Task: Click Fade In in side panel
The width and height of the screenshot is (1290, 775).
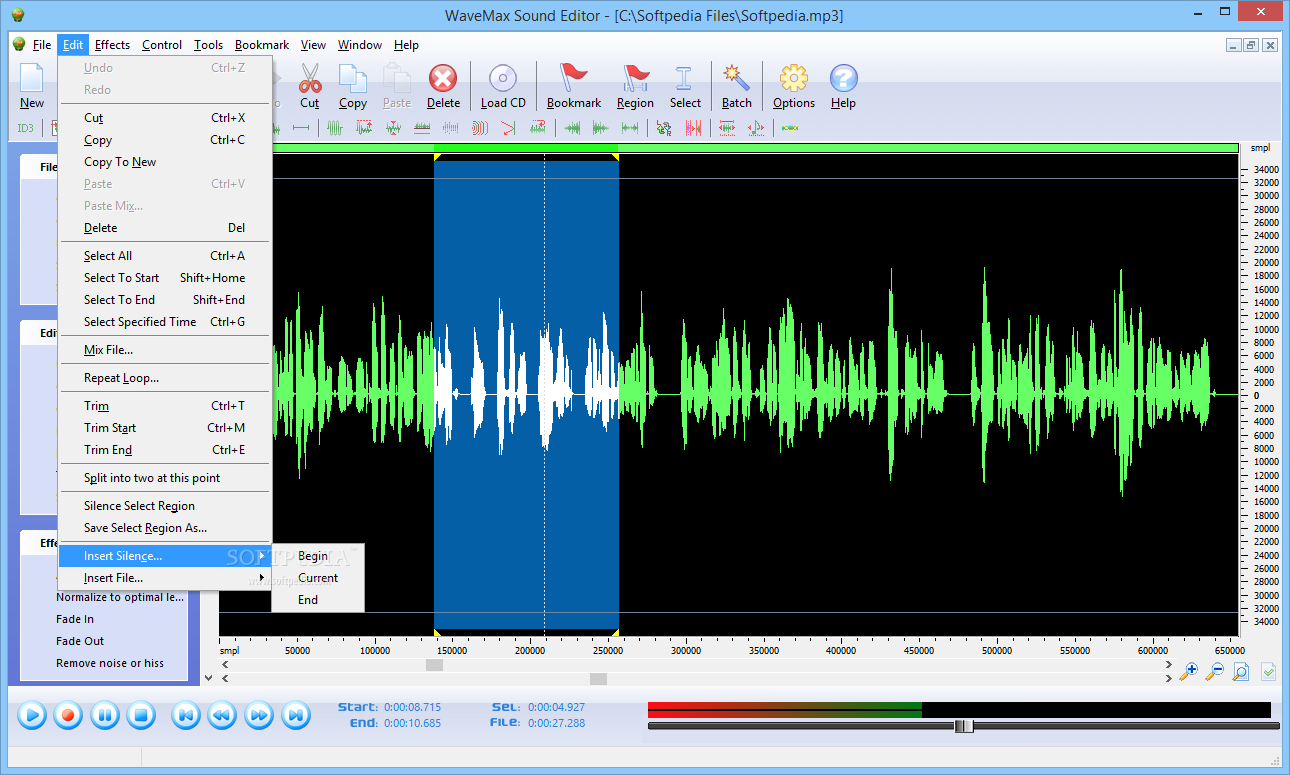Action: 75,619
